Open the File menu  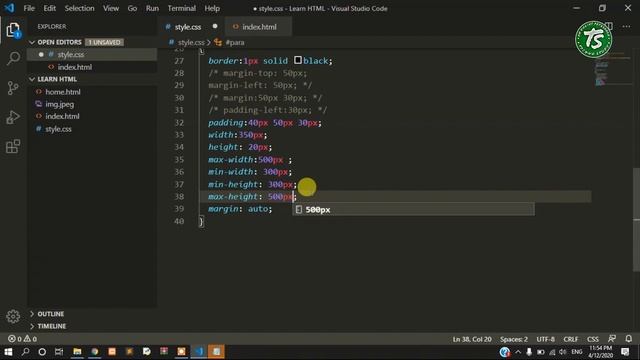tap(29, 8)
